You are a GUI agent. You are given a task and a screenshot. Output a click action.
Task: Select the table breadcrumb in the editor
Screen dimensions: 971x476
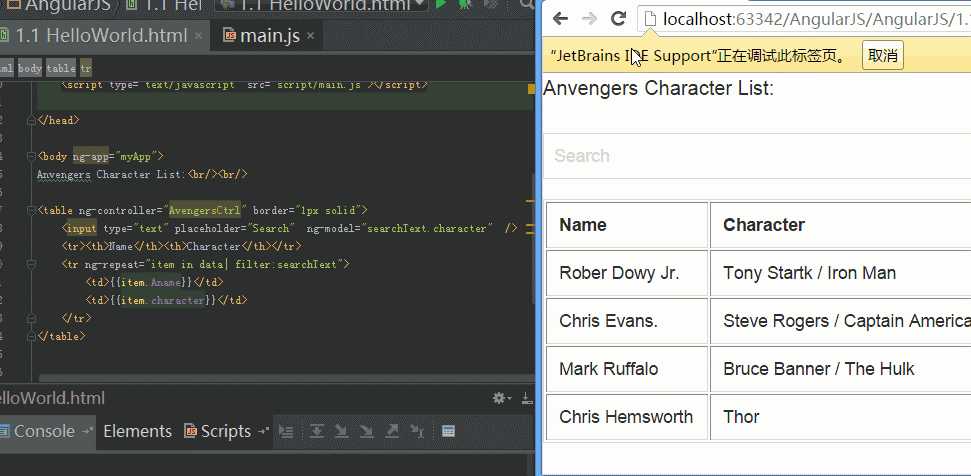[61, 69]
